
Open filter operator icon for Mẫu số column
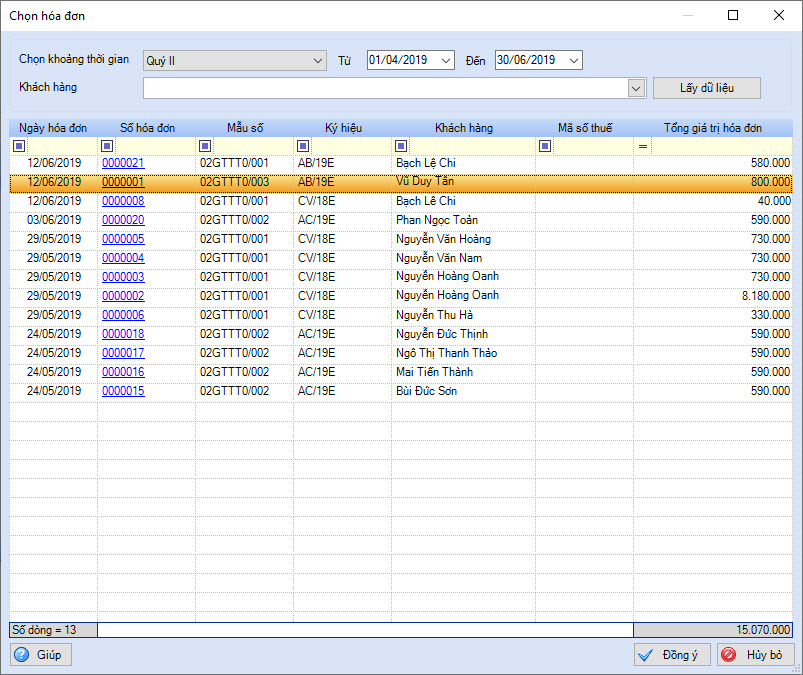tap(205, 146)
